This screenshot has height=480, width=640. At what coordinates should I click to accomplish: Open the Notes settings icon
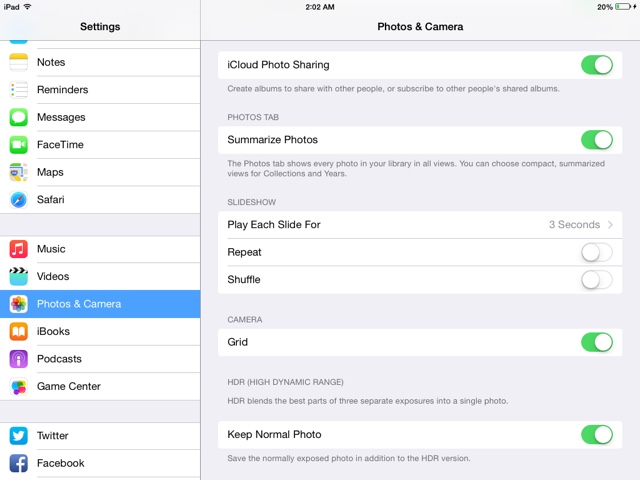[18, 62]
